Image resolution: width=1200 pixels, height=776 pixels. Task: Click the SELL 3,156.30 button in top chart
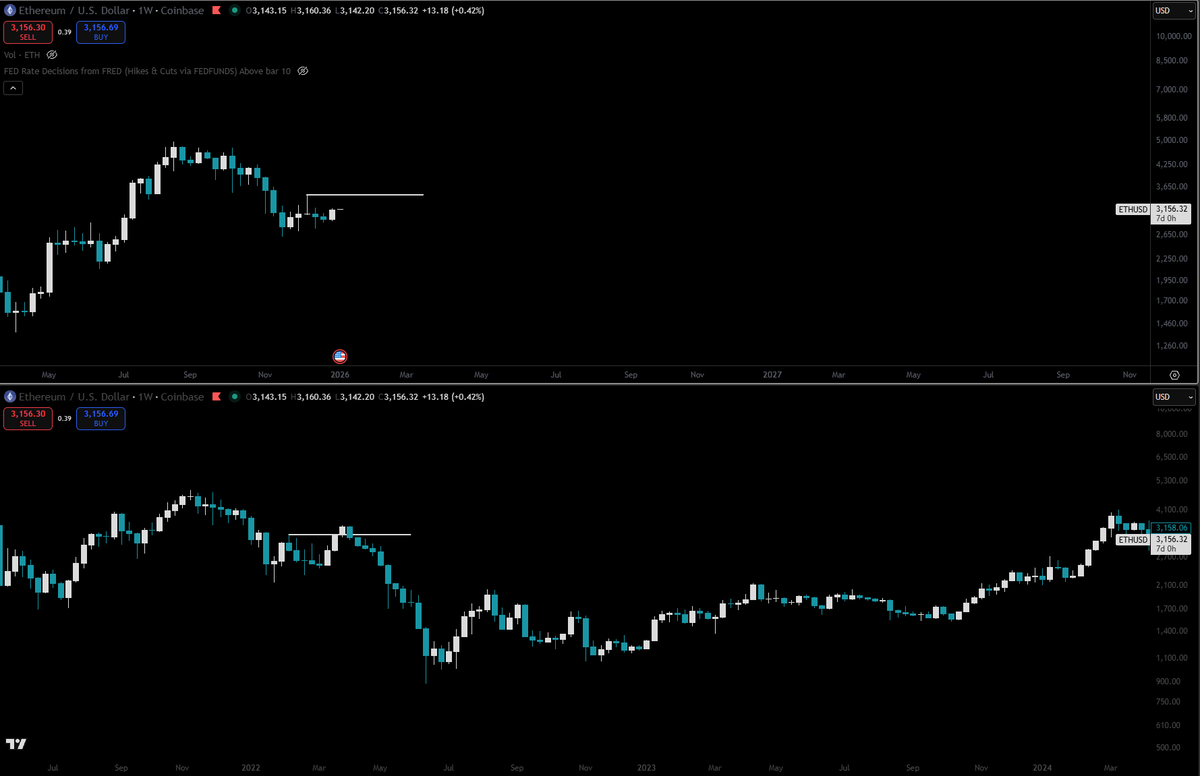click(27, 32)
